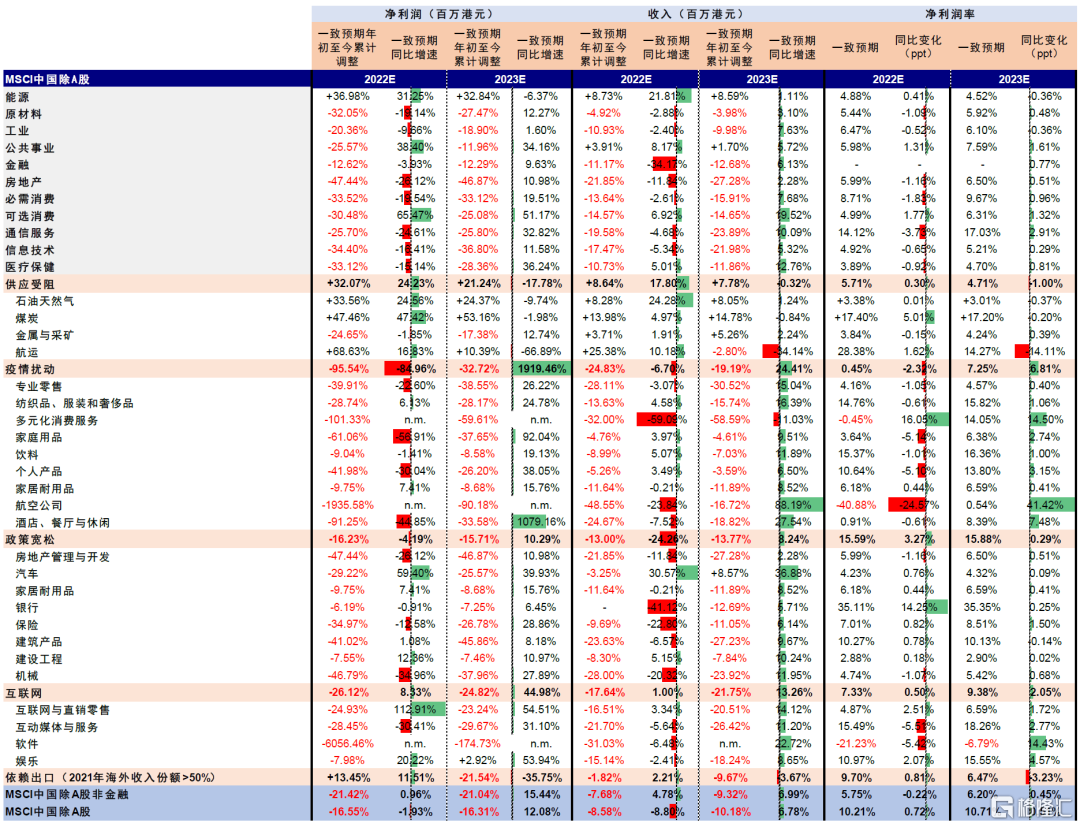The width and height of the screenshot is (1080, 827).
Task: Select the 收入（百万港元） column group header
Action: coord(697,15)
